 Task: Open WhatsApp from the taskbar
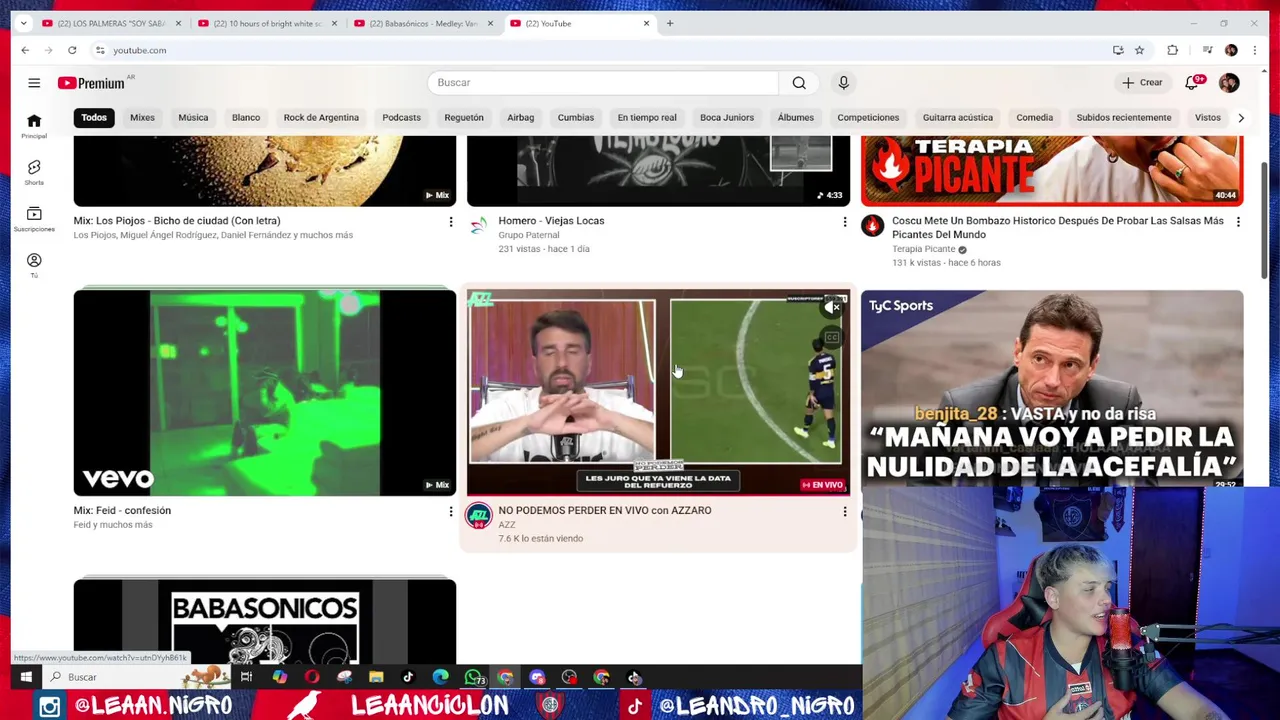(x=473, y=677)
